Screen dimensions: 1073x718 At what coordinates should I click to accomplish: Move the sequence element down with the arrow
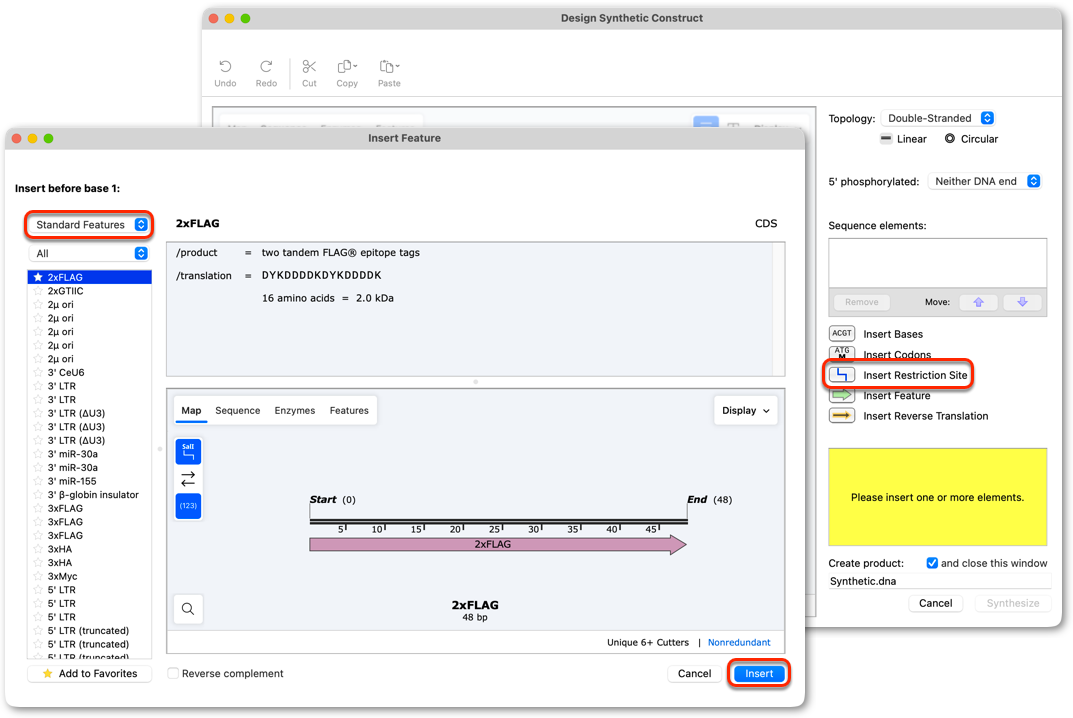[x=1022, y=302]
